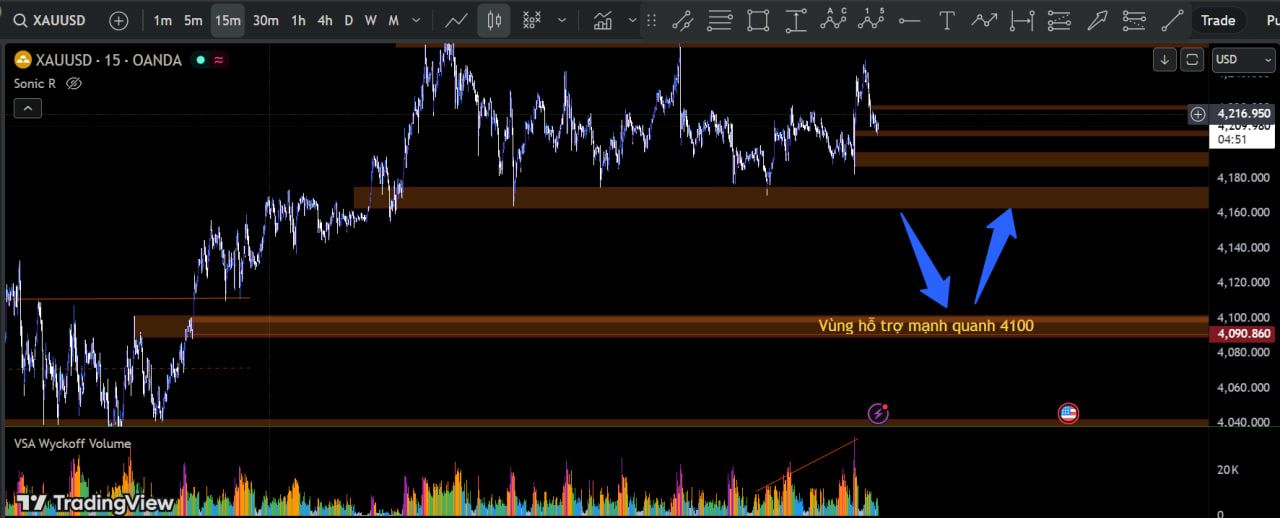Switch to the 4h timeframe
Screen dimensions: 1280x518
[x=324, y=20]
